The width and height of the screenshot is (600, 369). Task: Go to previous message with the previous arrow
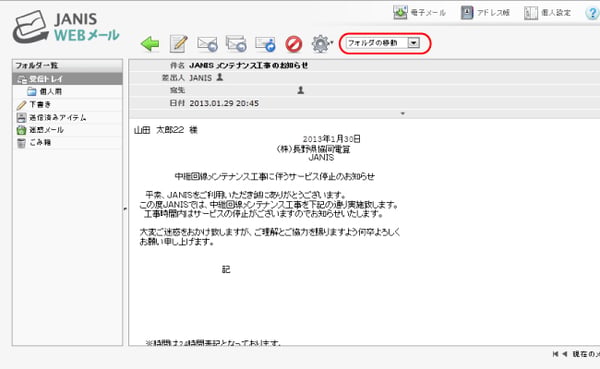click(x=565, y=354)
